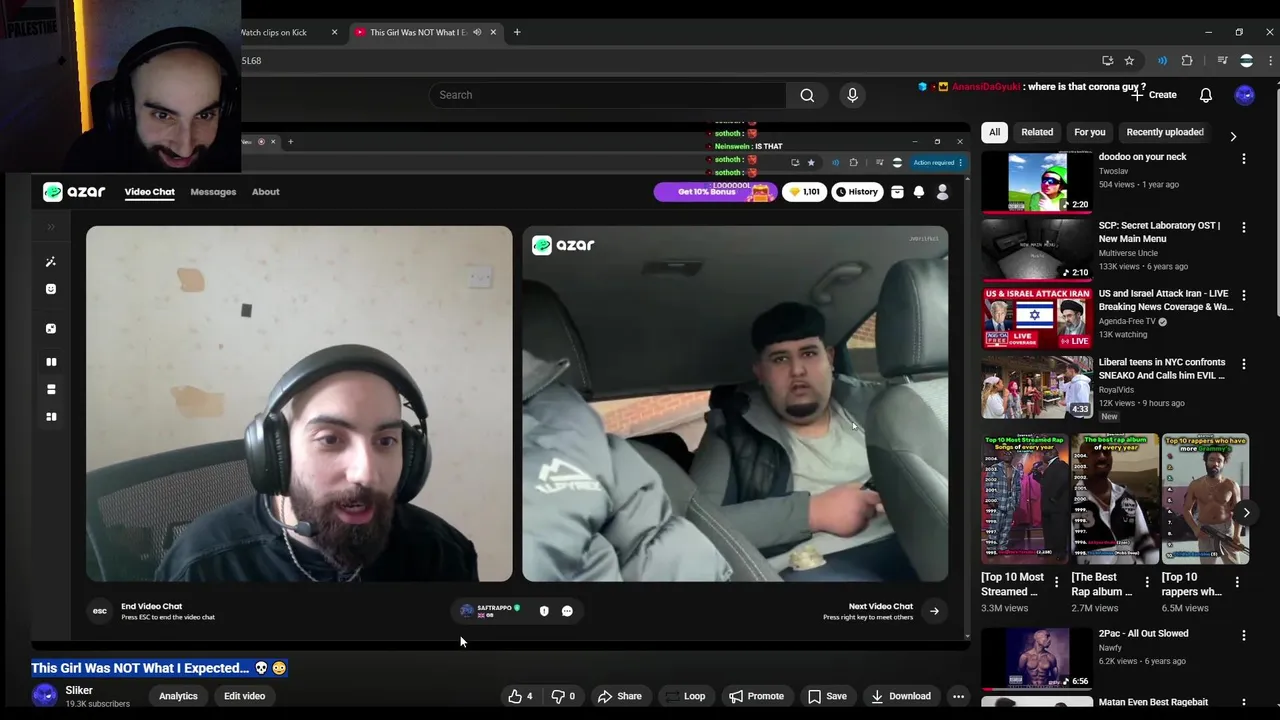The height and width of the screenshot is (720, 1280).
Task: Open YouTube notifications bell
Action: (1206, 95)
